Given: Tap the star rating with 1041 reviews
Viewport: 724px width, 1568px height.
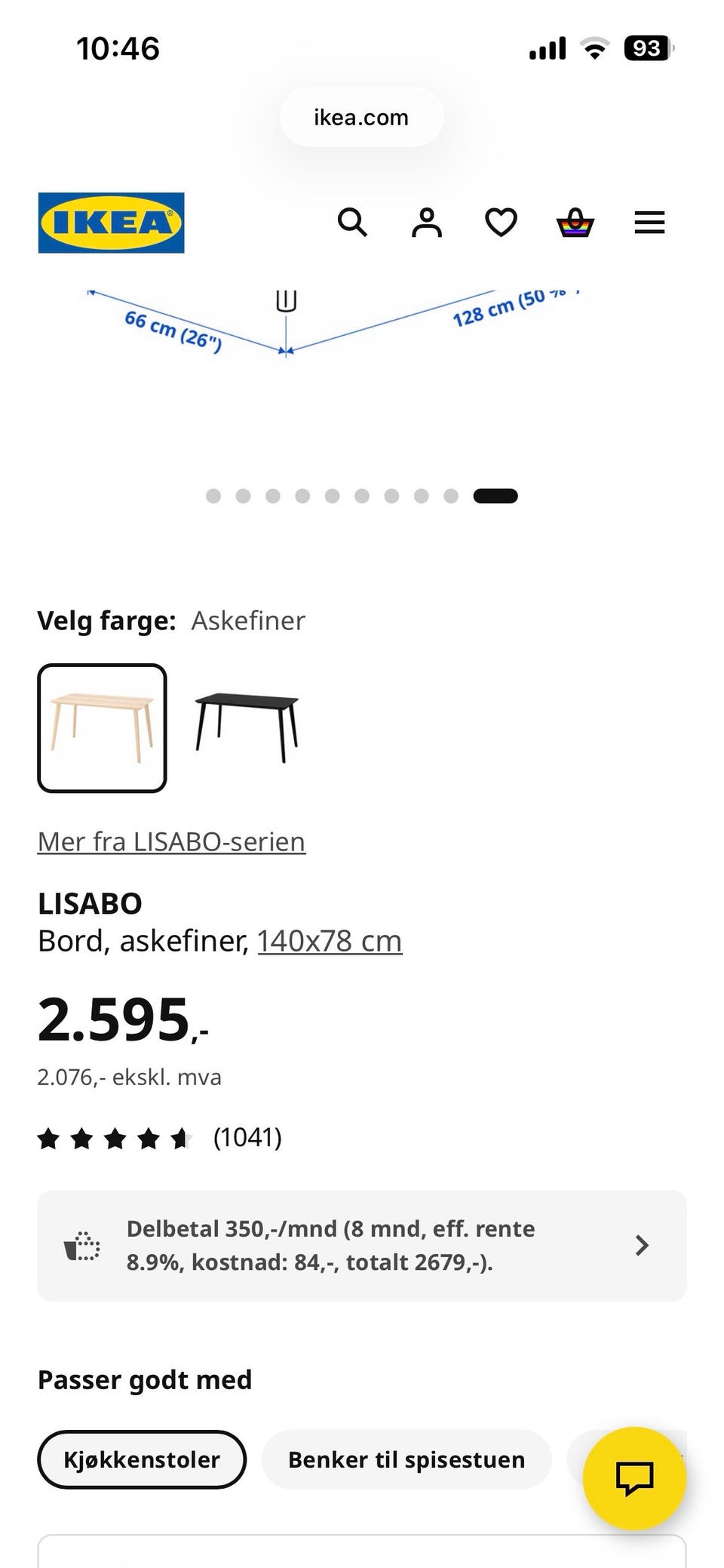Looking at the screenshot, I should point(160,1137).
